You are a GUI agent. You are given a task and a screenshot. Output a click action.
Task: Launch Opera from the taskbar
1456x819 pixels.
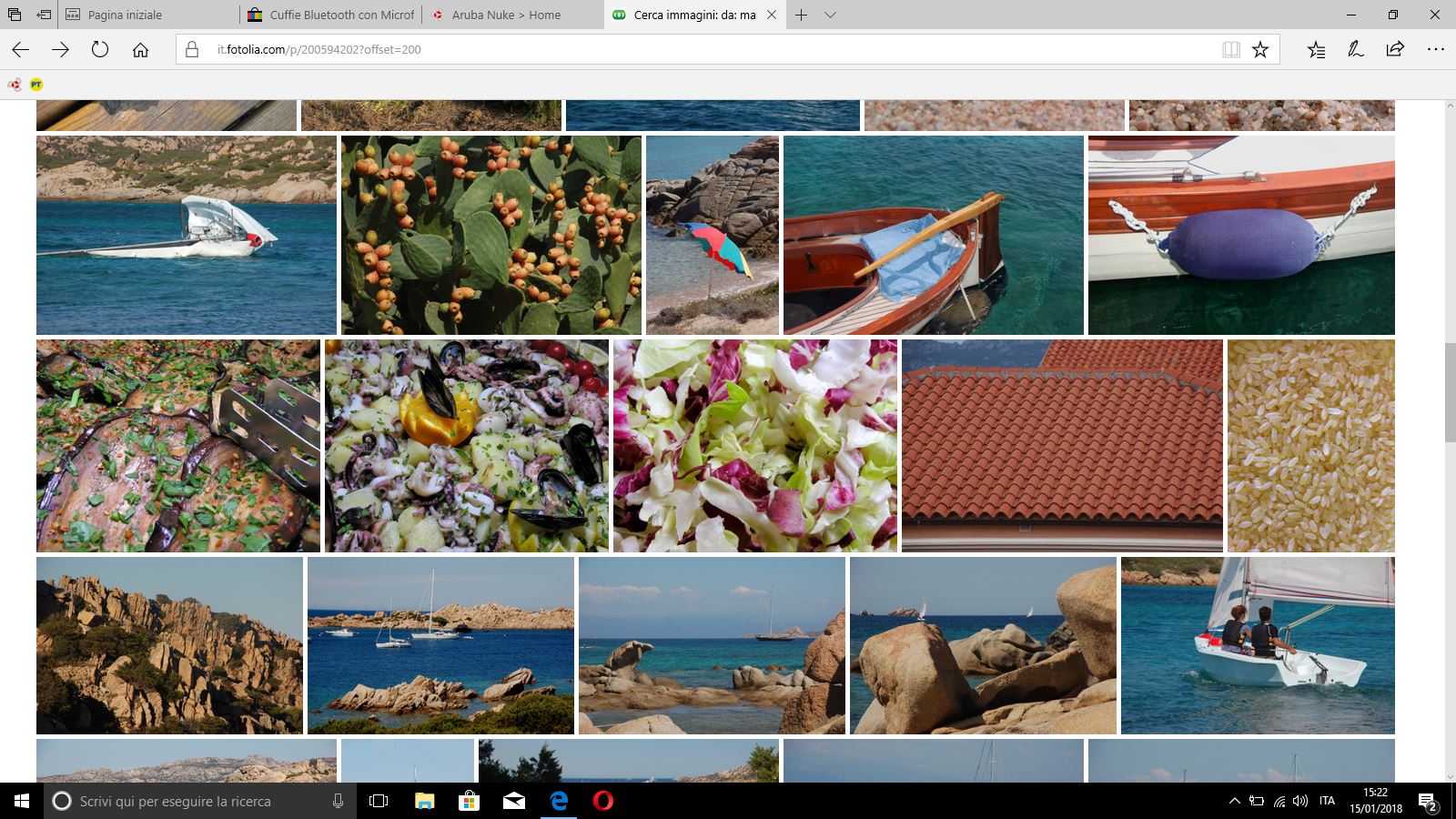pos(602,801)
